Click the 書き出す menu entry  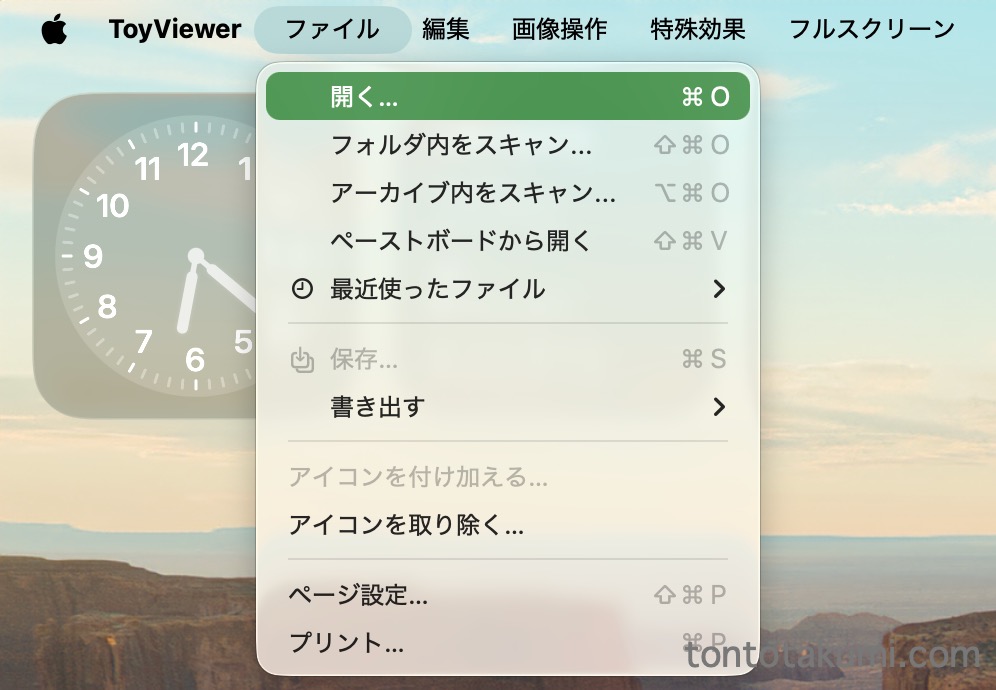pos(378,407)
